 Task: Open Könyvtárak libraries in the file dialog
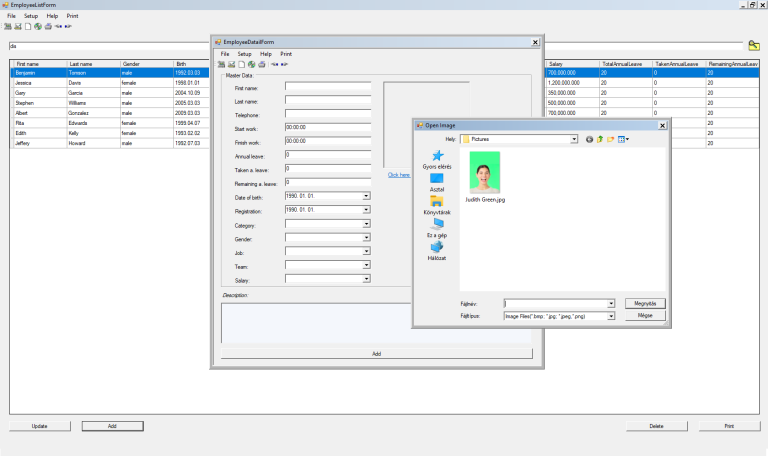tap(437, 205)
